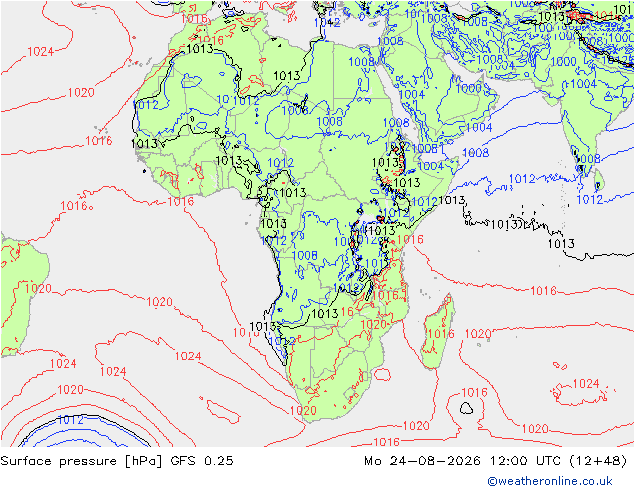Select the blue 1004 label over Somalia
Image resolution: width=634 pixels, height=490 pixels.
click(431, 166)
